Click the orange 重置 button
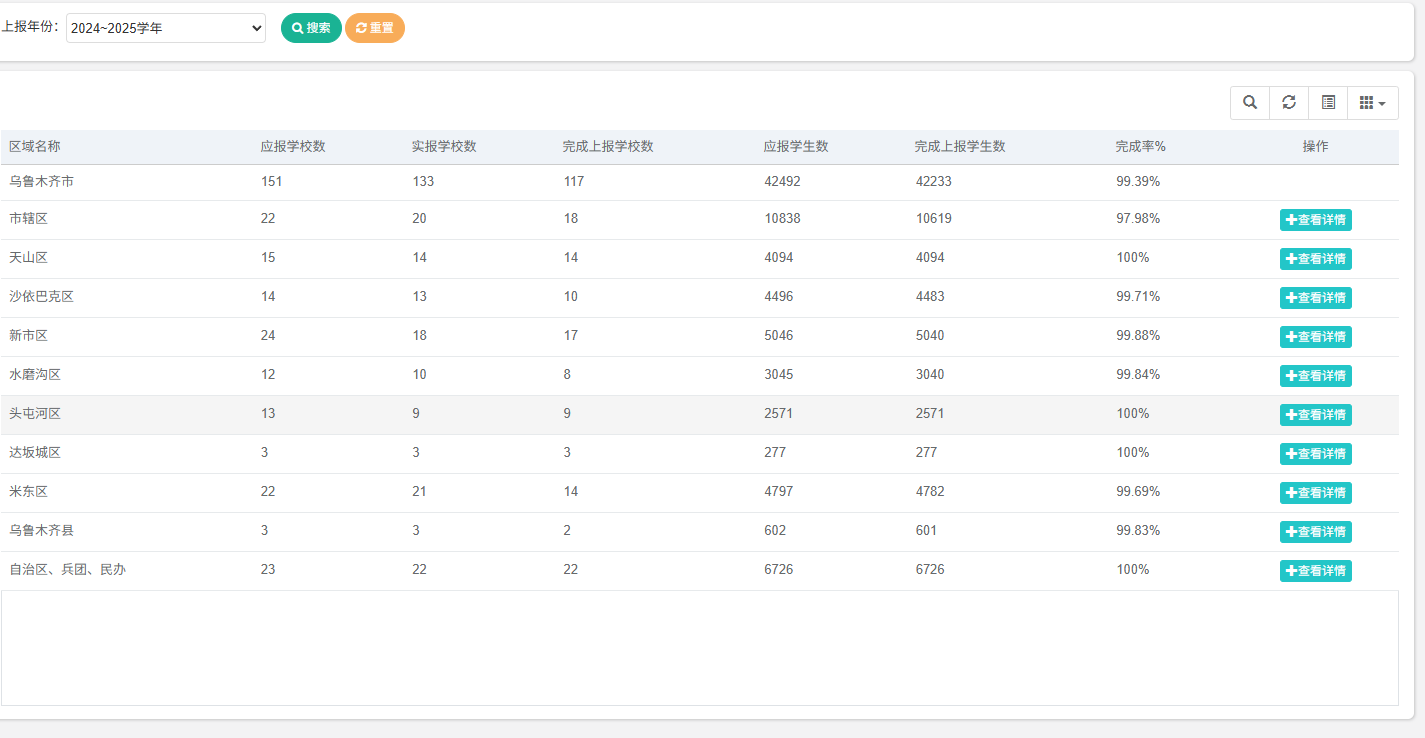Image resolution: width=1425 pixels, height=738 pixels. coord(375,28)
